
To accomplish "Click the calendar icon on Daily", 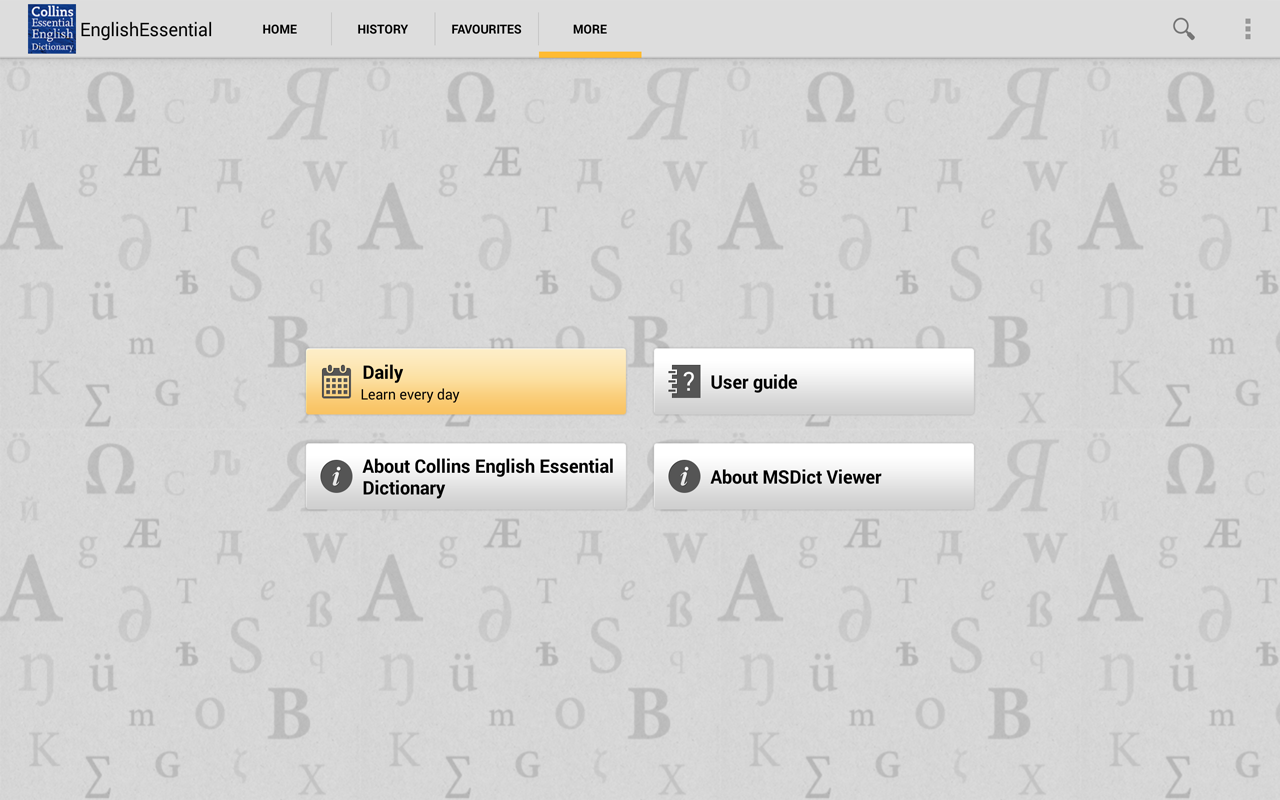I will [x=336, y=381].
